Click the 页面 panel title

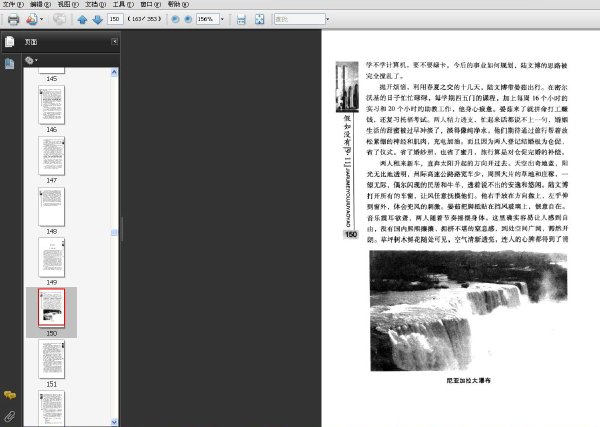point(31,42)
